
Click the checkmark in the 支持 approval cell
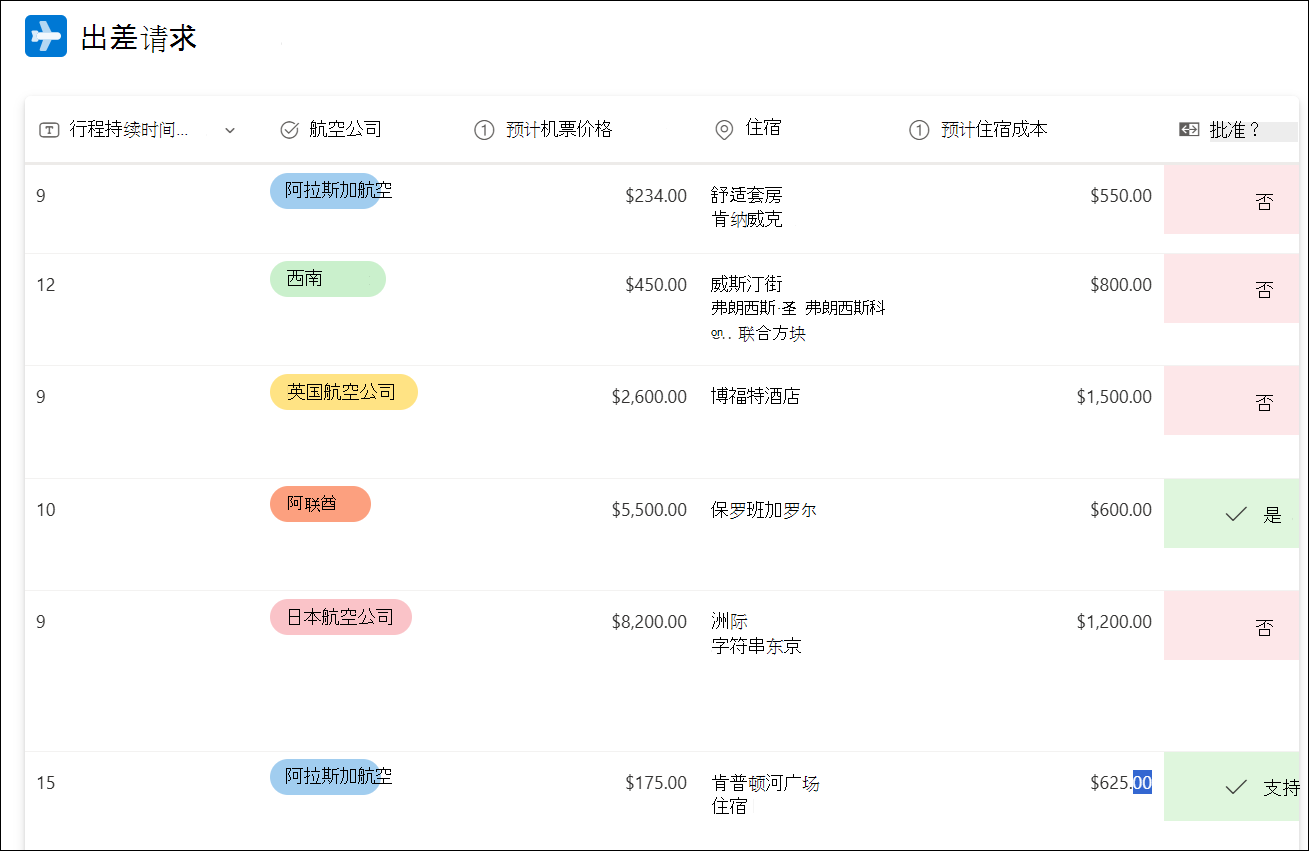1236,787
